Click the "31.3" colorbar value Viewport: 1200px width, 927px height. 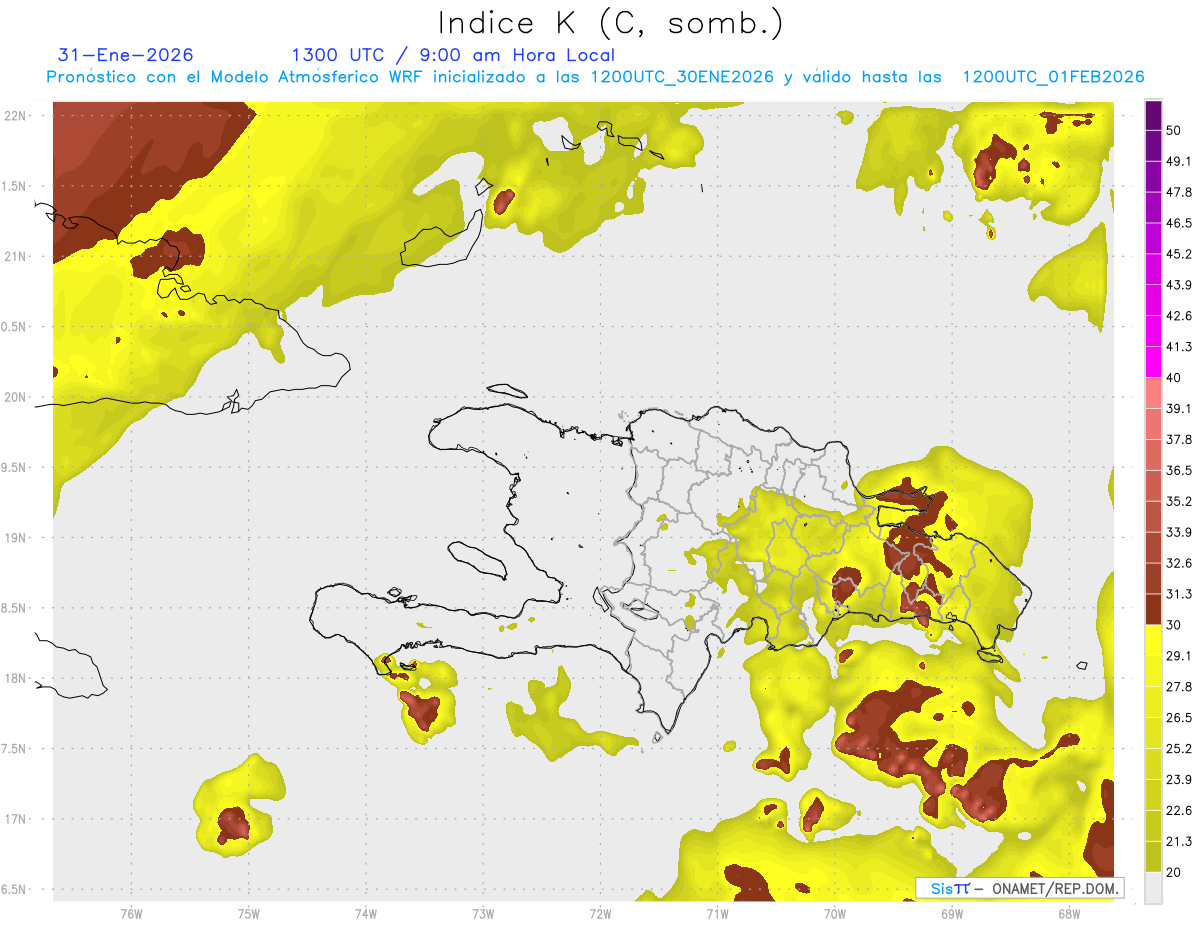[1179, 594]
